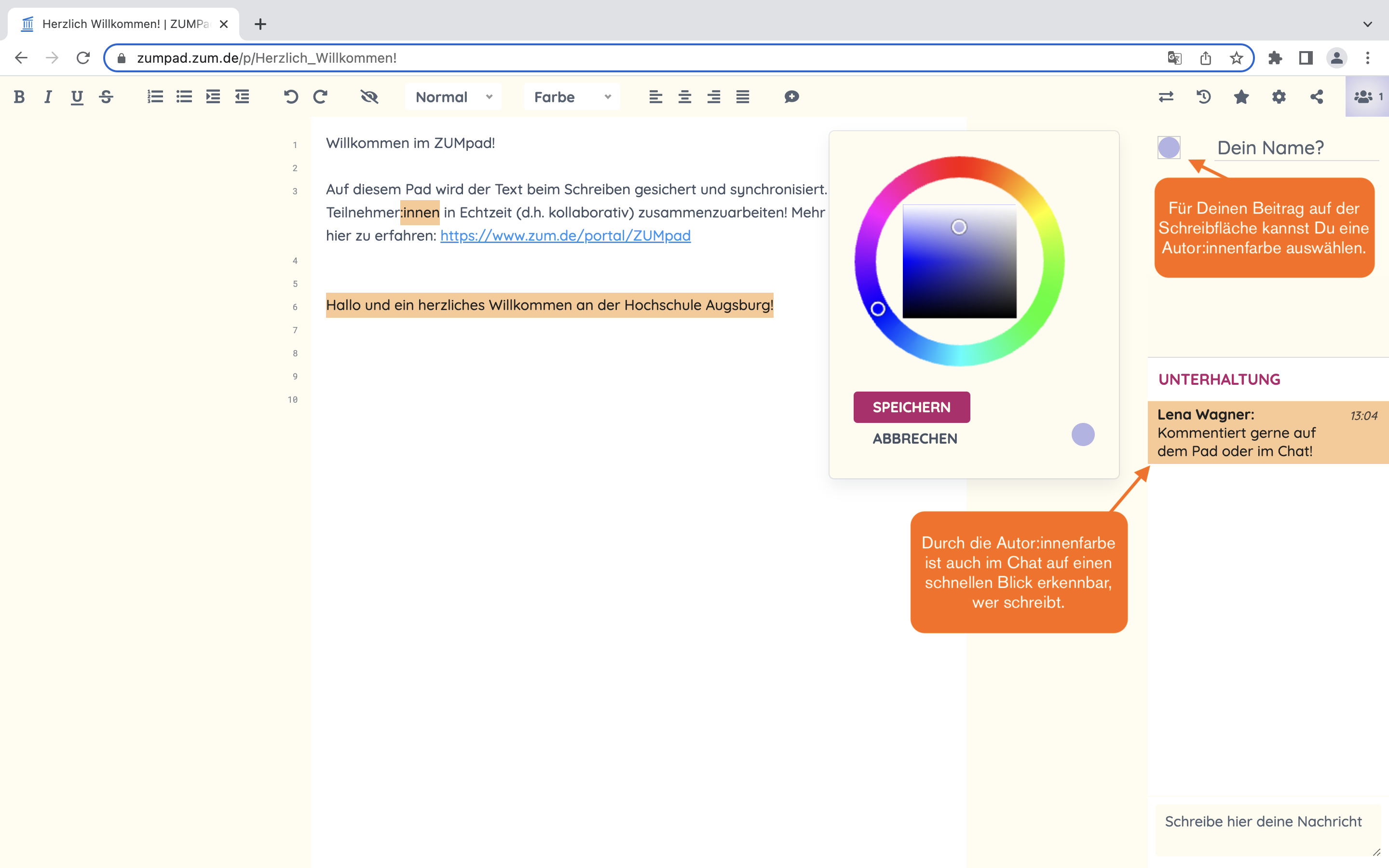
Task: Insert a bulleted list
Action: [184, 97]
